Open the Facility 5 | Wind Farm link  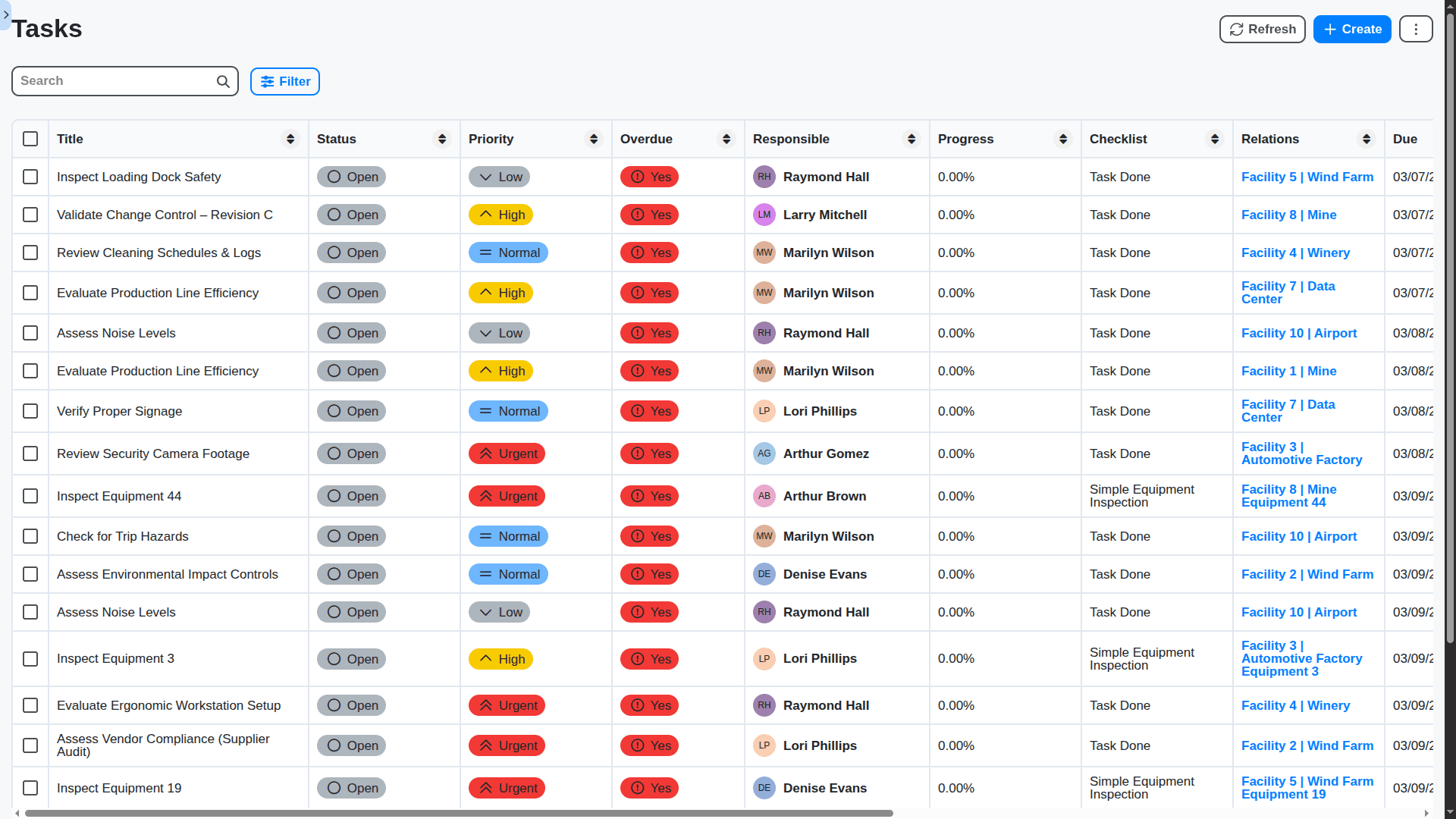(1307, 177)
